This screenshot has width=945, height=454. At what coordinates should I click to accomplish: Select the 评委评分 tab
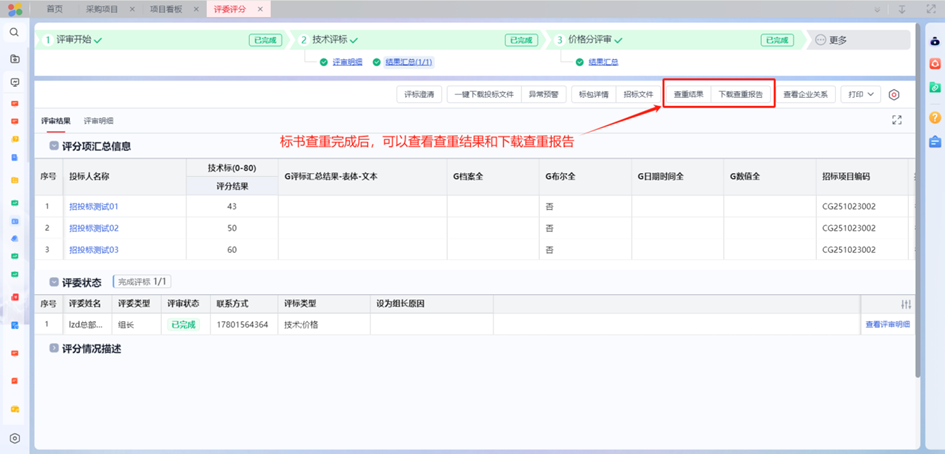230,10
